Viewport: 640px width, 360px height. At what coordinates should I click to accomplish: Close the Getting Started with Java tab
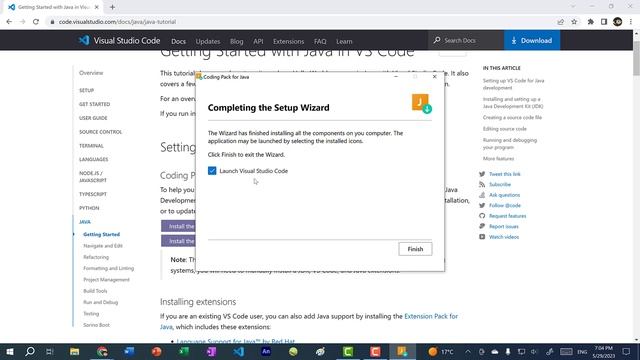[x=97, y=7]
